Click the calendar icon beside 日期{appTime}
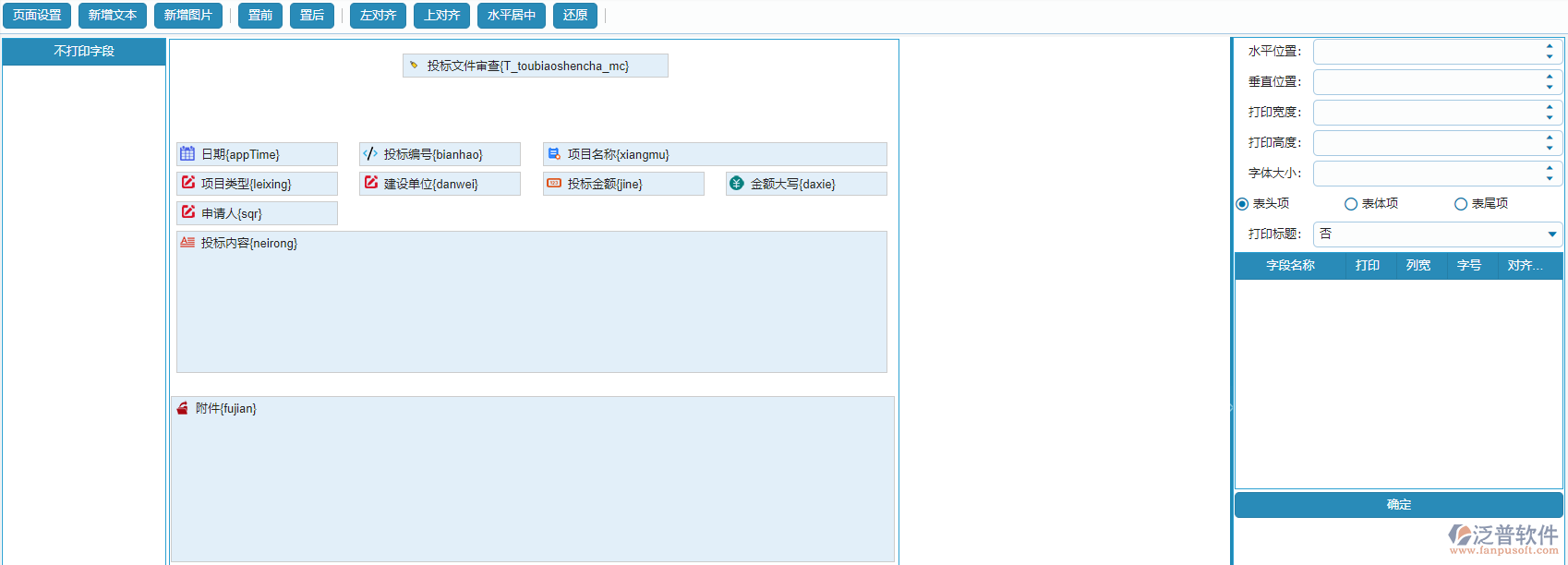Screen dimensions: 1568x565 point(187,154)
